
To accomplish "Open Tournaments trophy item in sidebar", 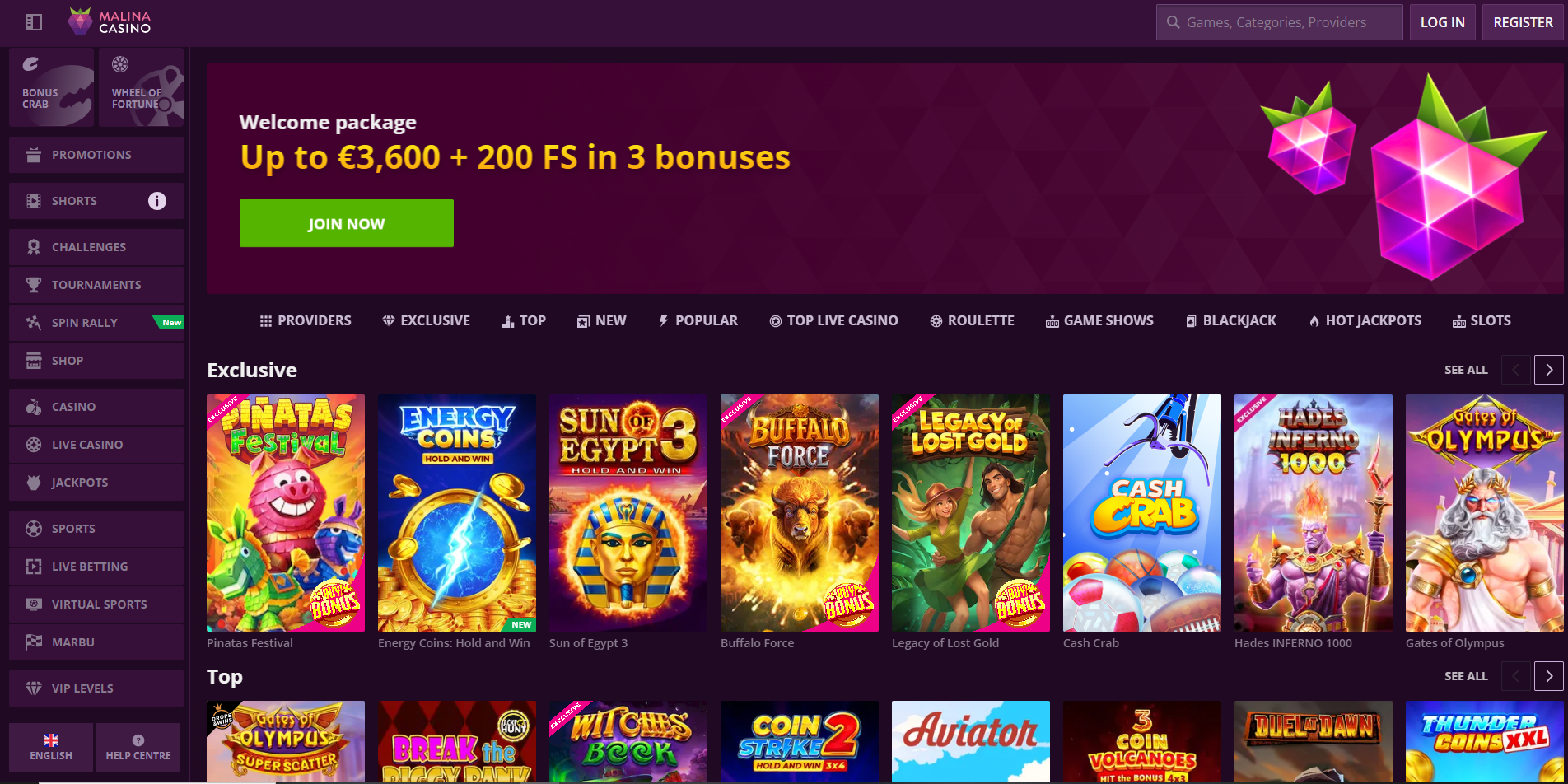I will click(x=96, y=285).
